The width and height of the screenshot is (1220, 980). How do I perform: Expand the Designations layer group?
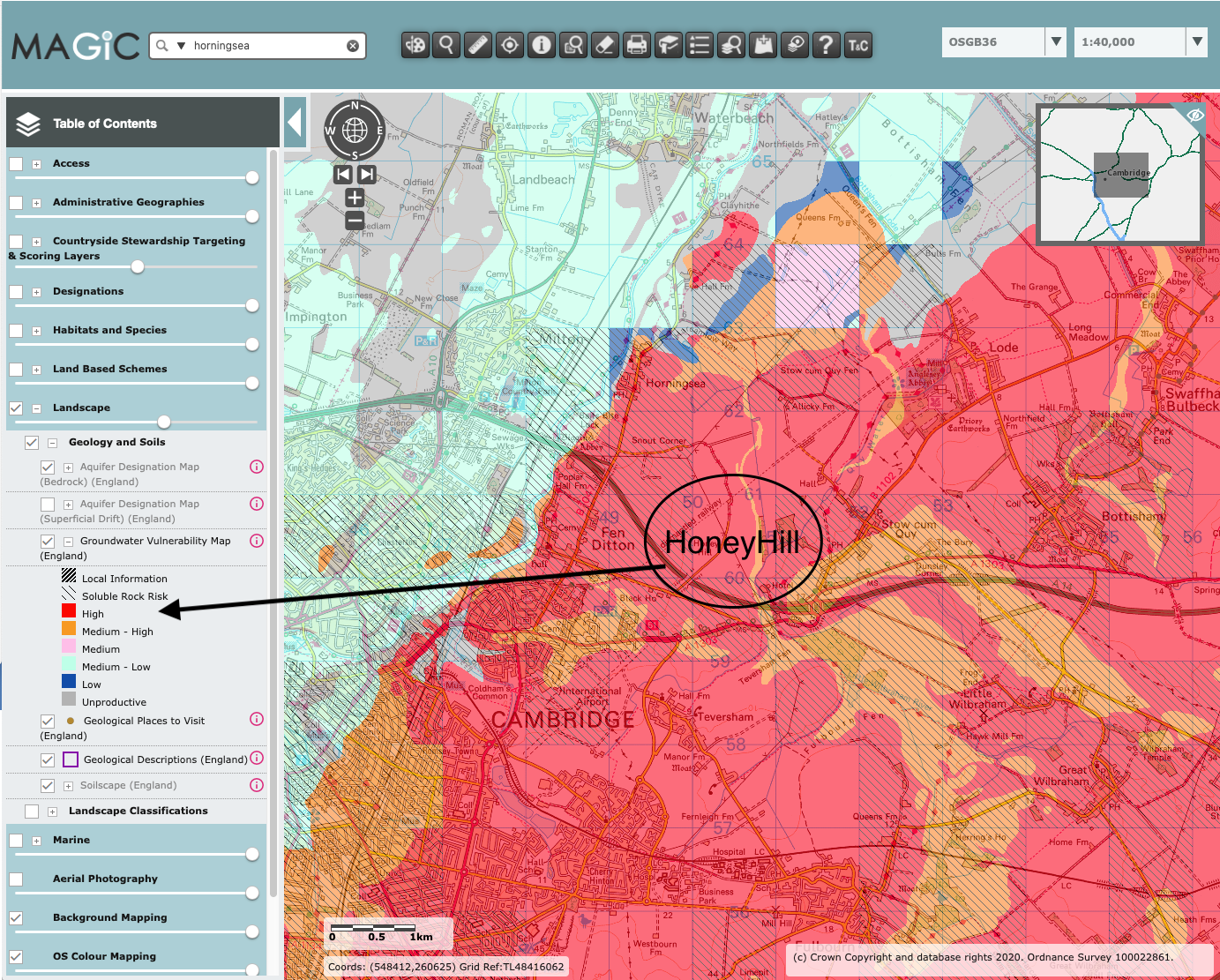tap(36, 292)
